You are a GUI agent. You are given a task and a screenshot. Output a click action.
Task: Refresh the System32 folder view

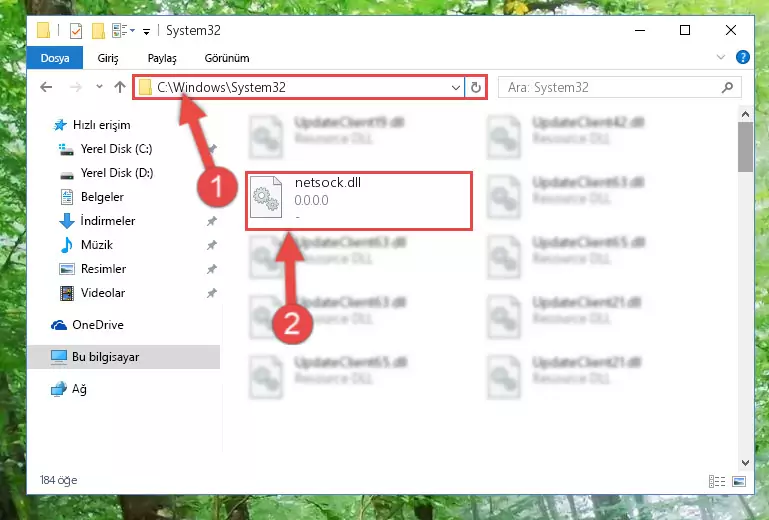(475, 88)
